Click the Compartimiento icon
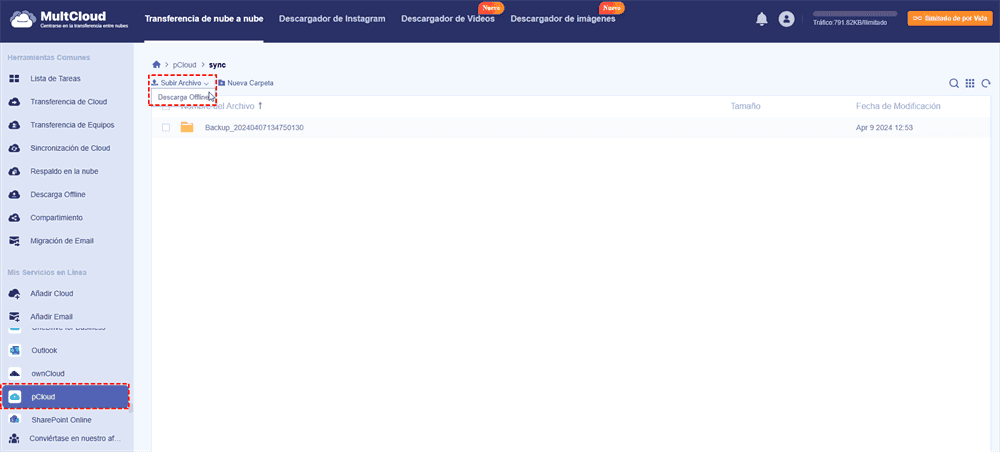Image resolution: width=1000 pixels, height=452 pixels. click(x=14, y=217)
